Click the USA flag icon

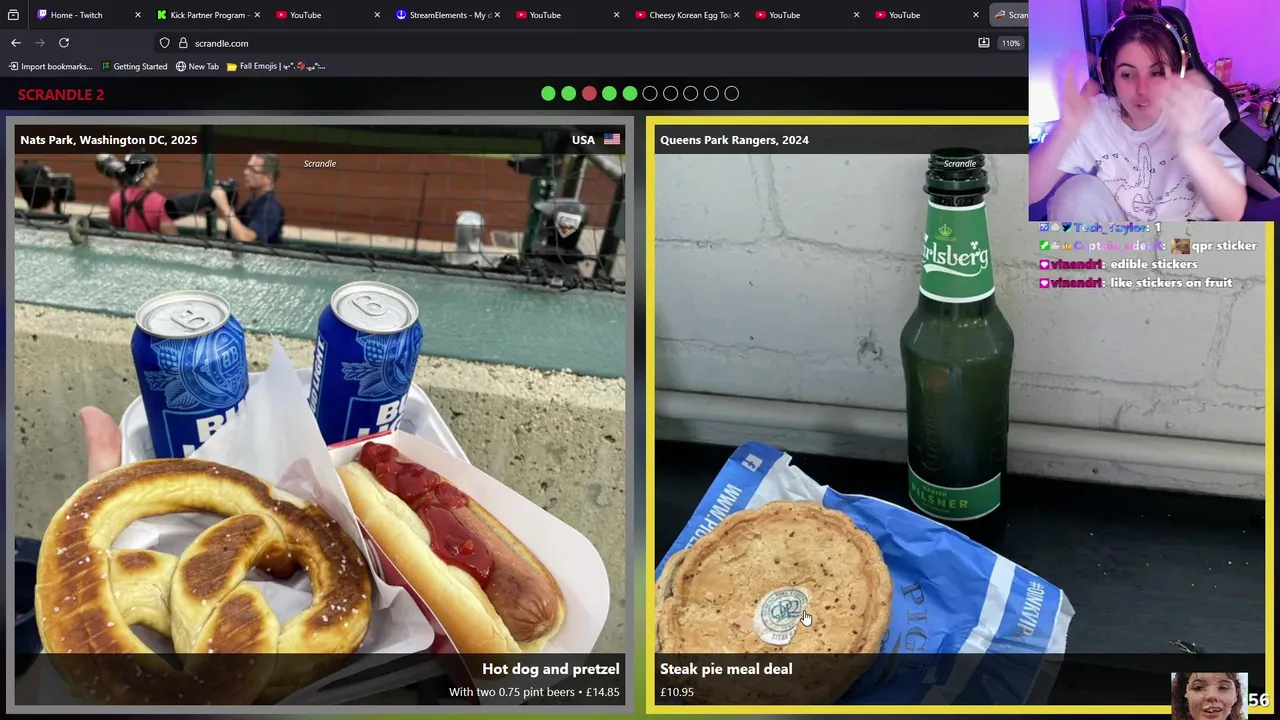pyautogui.click(x=612, y=140)
